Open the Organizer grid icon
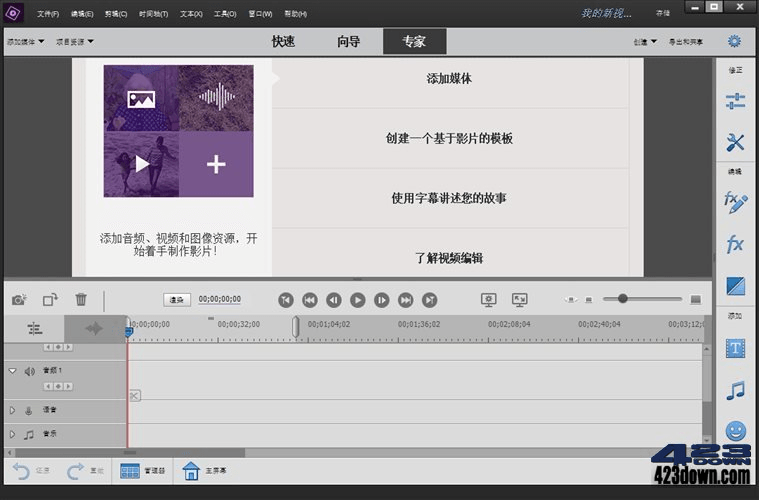 point(130,471)
